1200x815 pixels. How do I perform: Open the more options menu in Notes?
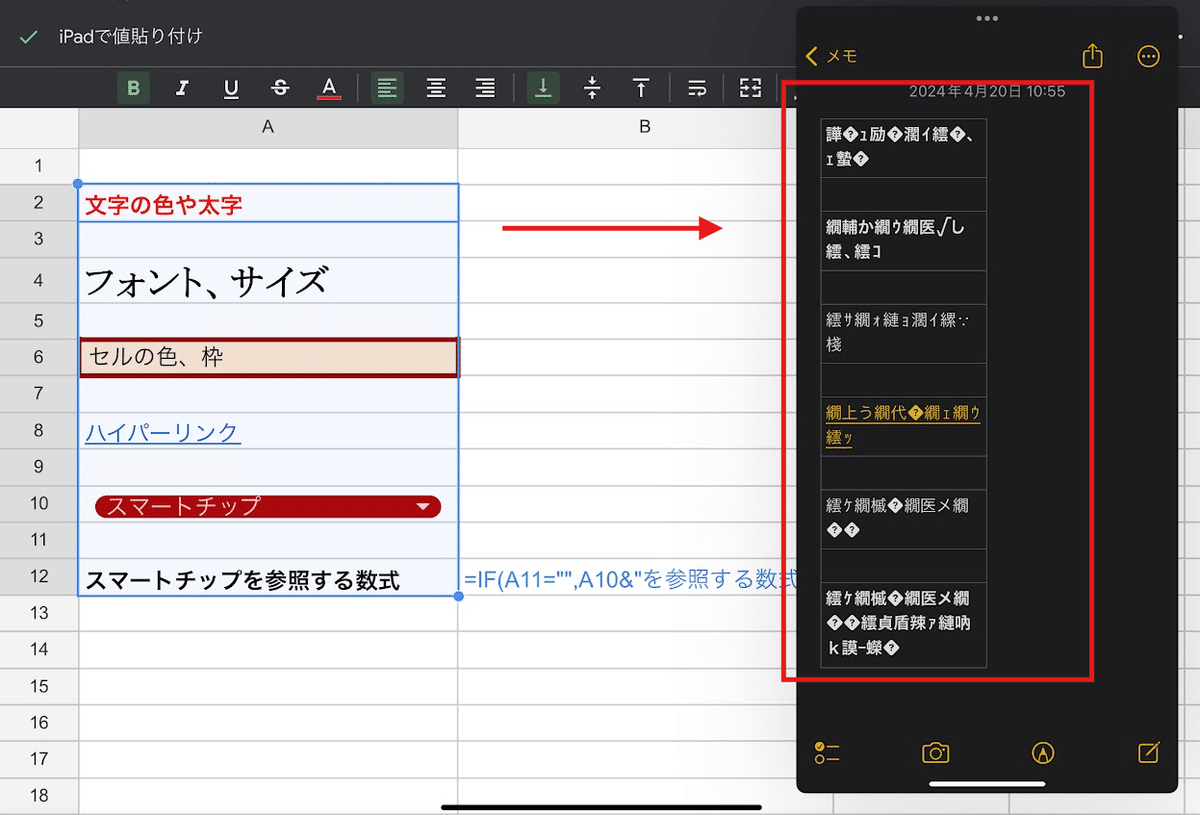pyautogui.click(x=1148, y=56)
